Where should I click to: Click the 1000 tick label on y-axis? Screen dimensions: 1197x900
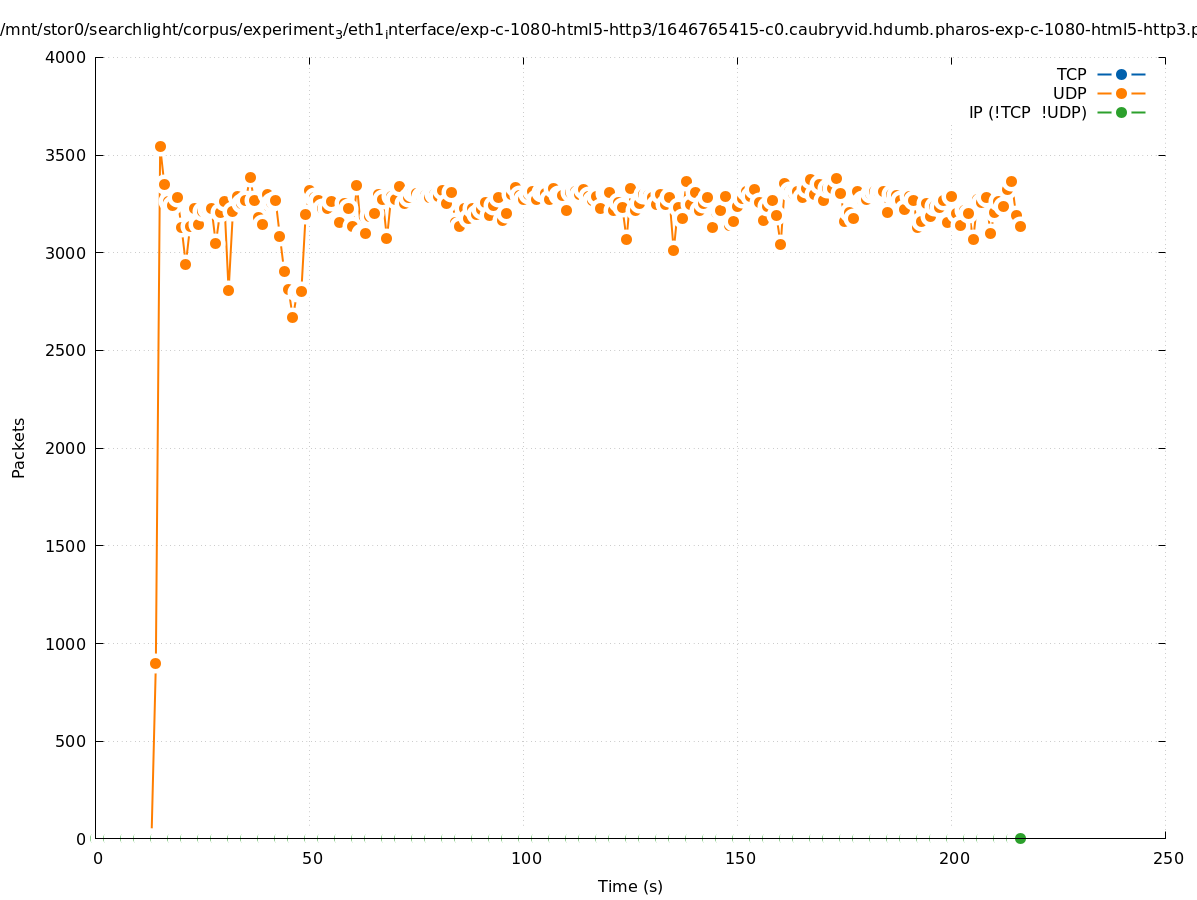pos(67,644)
